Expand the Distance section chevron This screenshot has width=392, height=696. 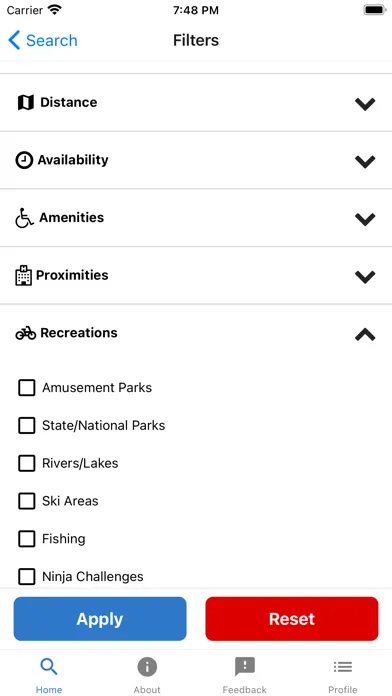coord(365,104)
